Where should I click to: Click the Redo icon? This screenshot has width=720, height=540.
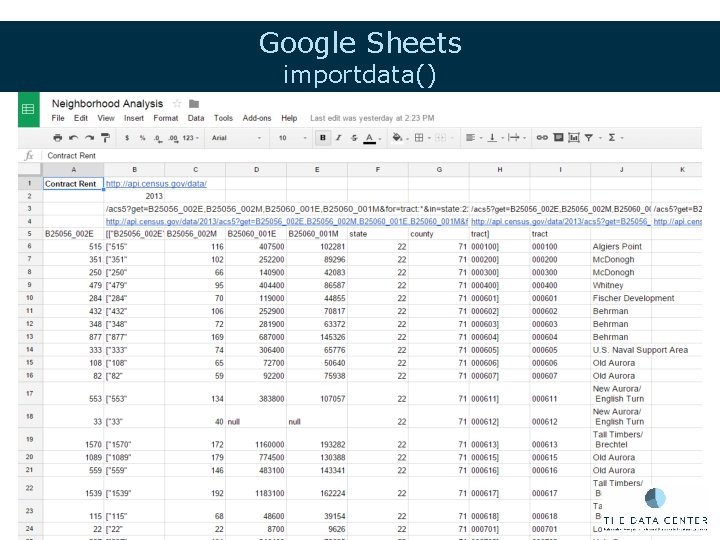(x=90, y=137)
